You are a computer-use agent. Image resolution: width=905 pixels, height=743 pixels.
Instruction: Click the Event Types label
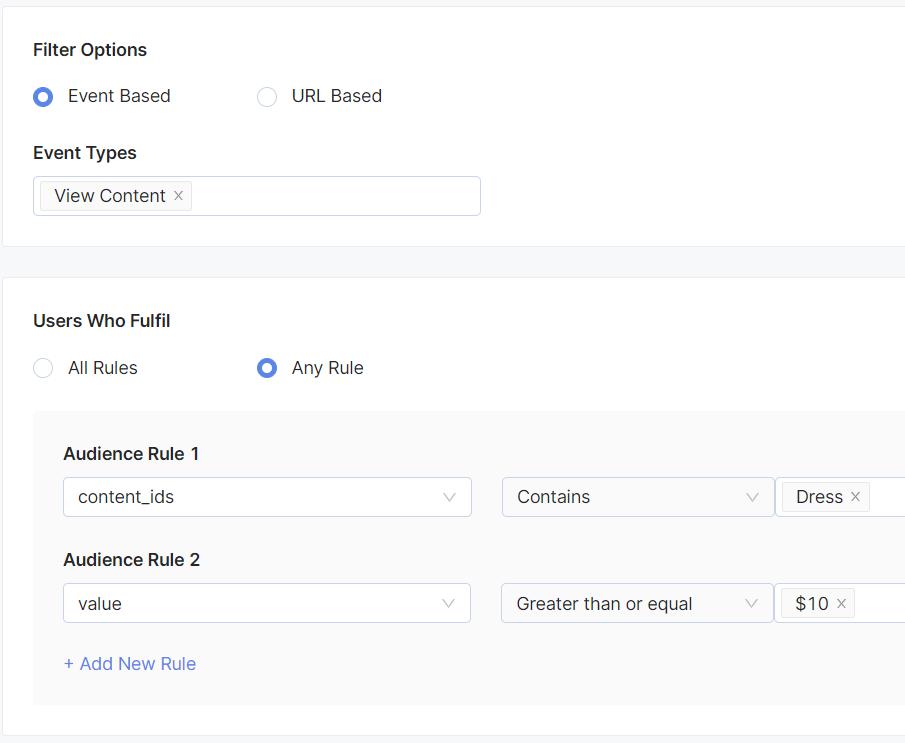coord(85,153)
